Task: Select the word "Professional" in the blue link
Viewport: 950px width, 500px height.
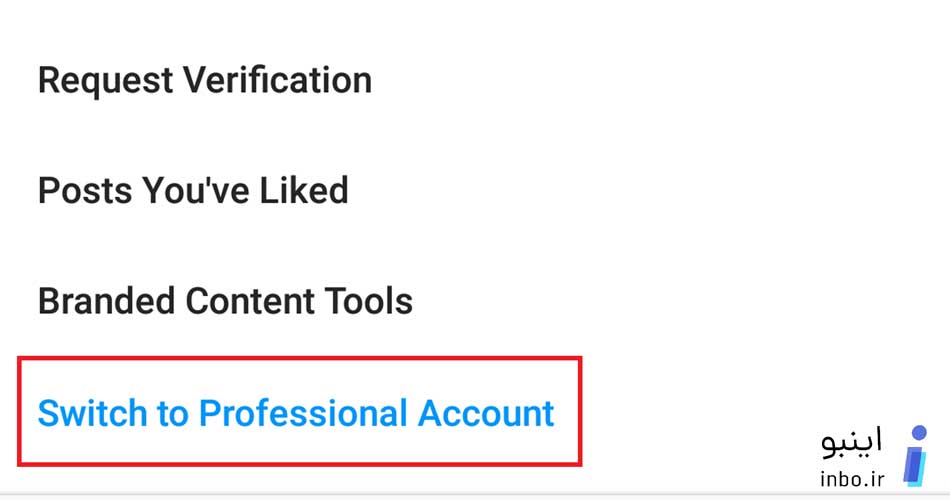Action: (x=303, y=413)
